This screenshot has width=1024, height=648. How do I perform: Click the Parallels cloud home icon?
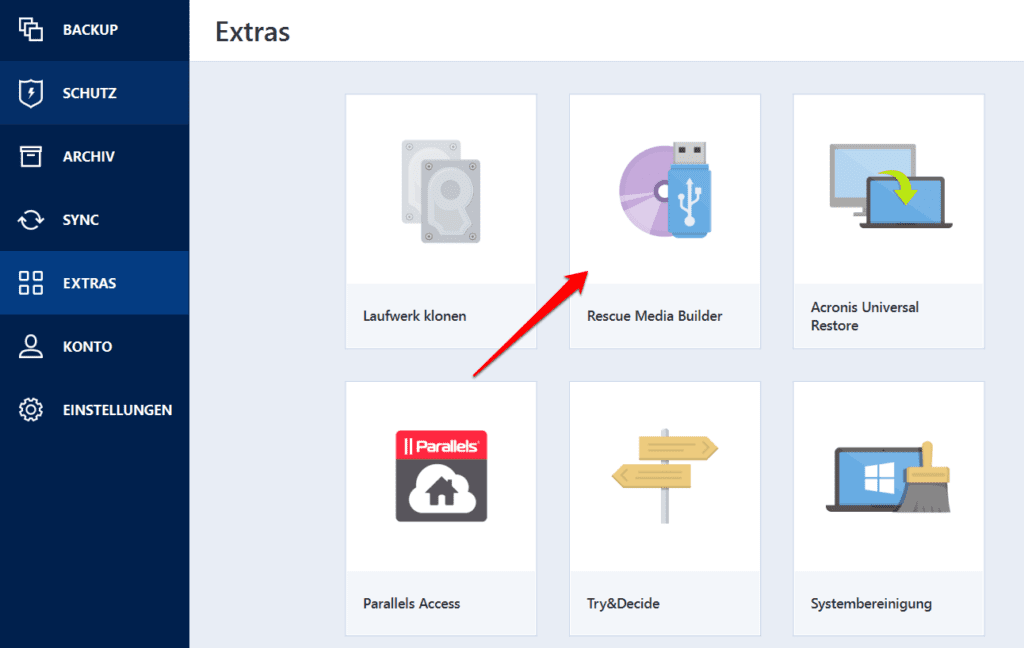click(x=441, y=476)
